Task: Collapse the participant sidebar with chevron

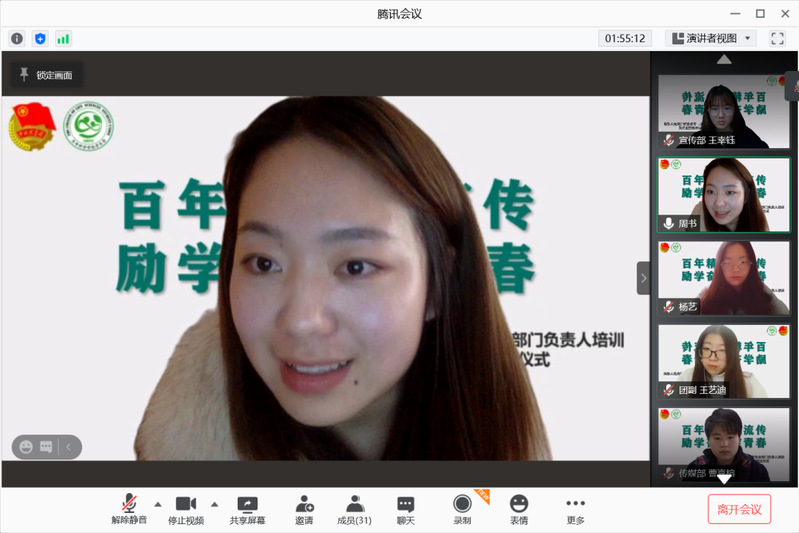Action: tap(643, 278)
